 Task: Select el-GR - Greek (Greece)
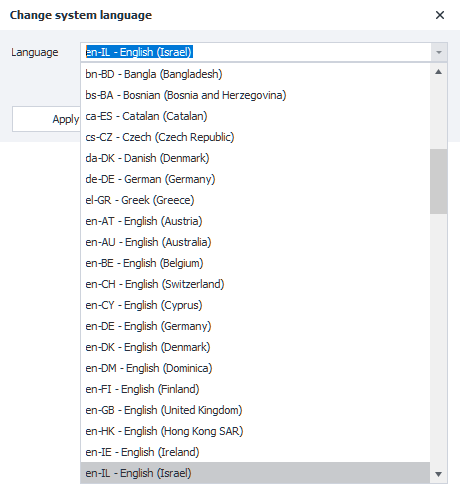(255, 200)
